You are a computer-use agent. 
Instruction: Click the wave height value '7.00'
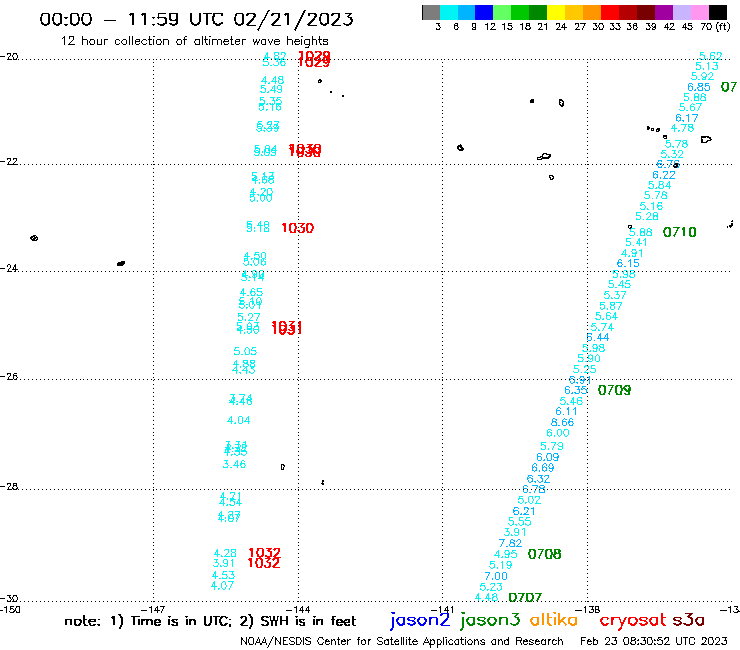coord(496,576)
